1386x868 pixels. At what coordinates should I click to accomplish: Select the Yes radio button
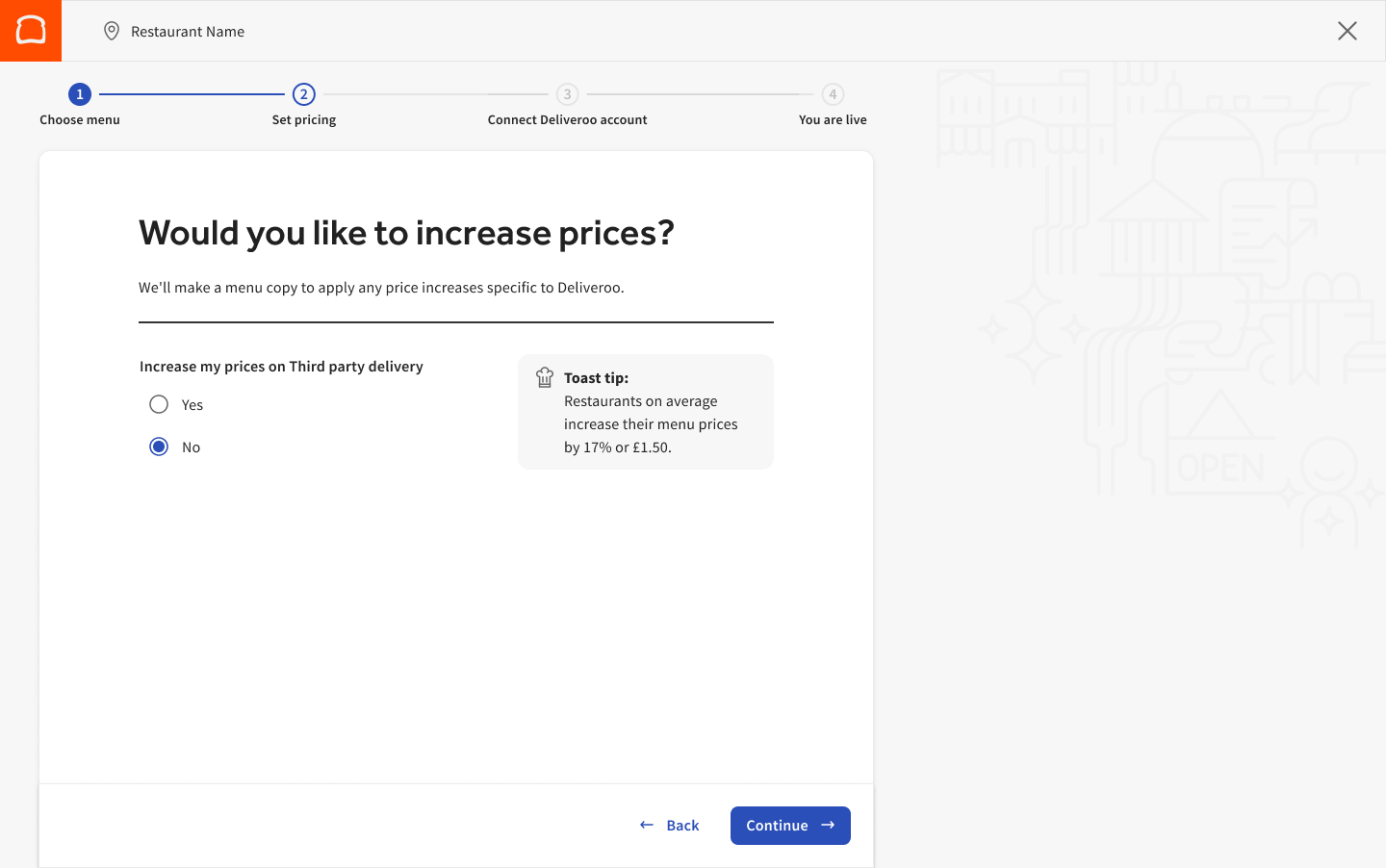tap(159, 404)
